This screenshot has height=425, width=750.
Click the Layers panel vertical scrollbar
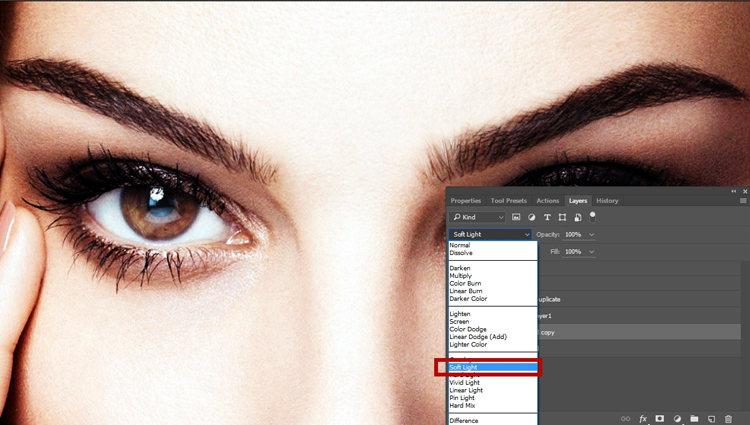[745, 336]
